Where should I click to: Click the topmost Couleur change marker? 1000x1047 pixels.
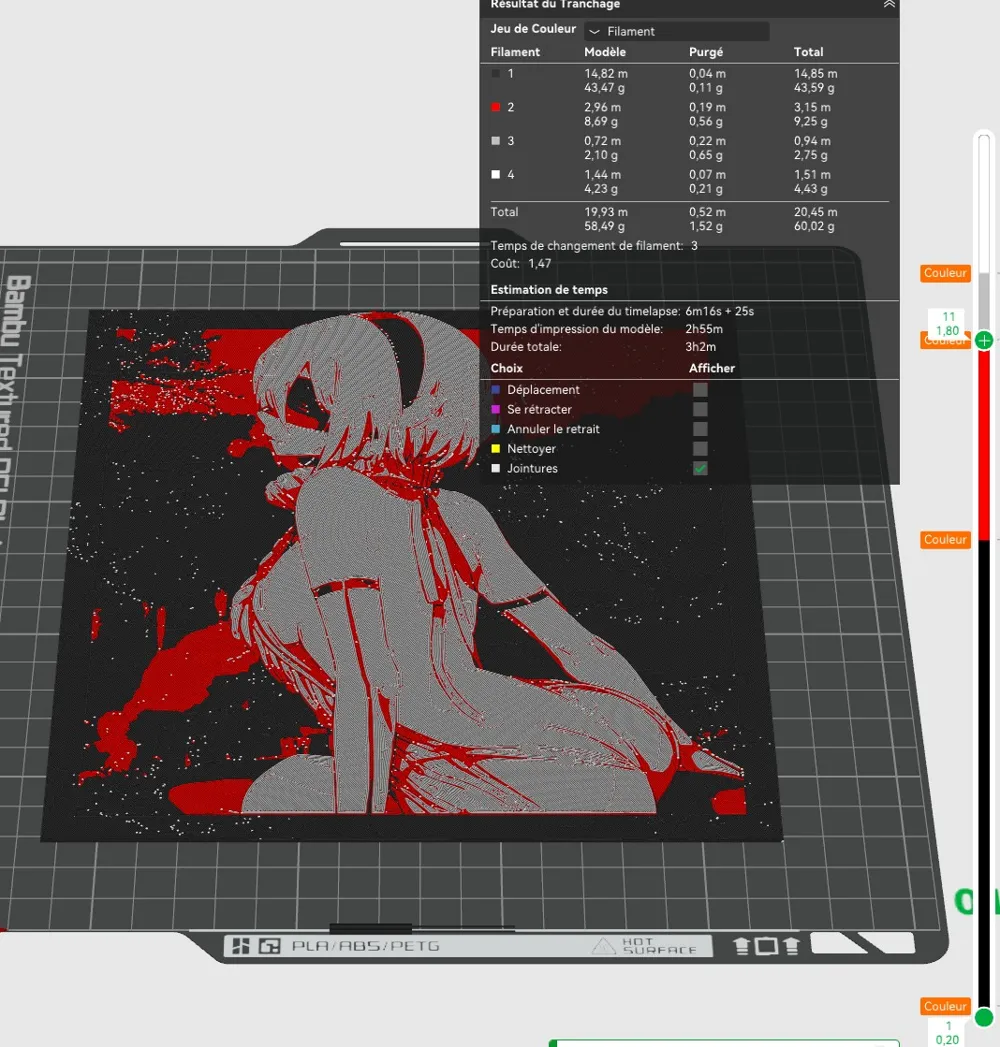pyautogui.click(x=945, y=273)
